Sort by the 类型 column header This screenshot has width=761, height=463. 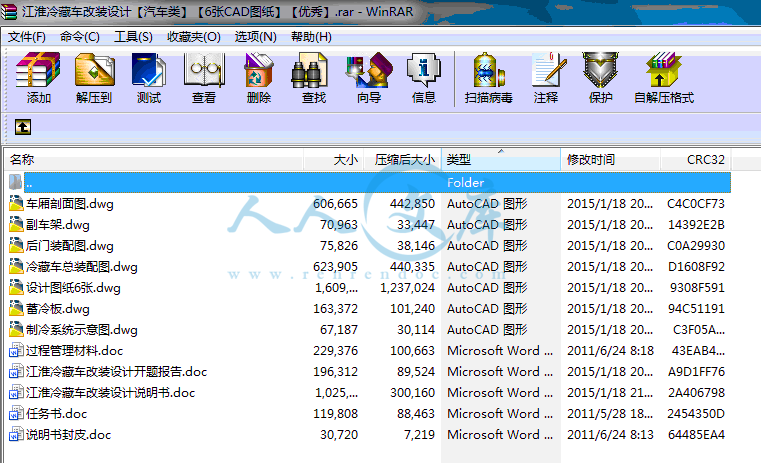(501, 160)
